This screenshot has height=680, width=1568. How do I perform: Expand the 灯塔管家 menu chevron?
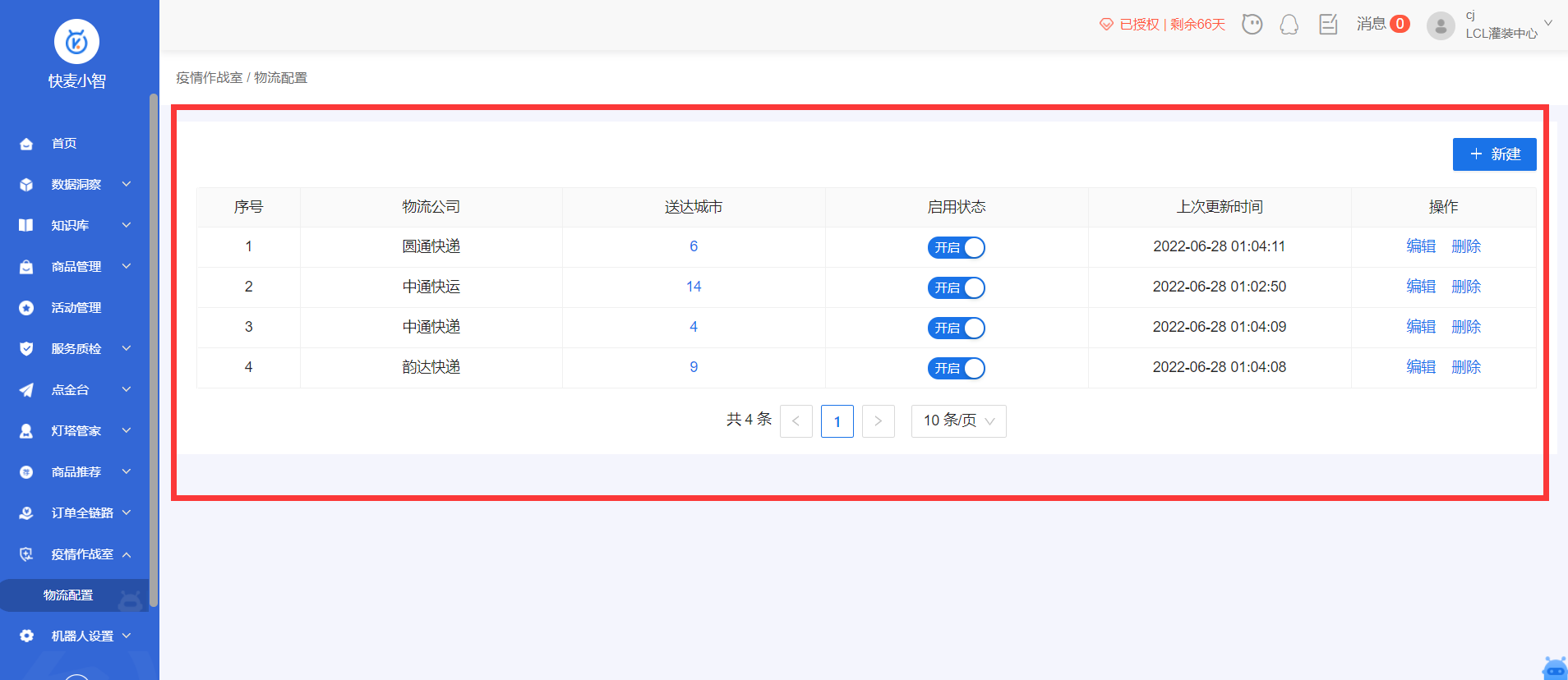[127, 430]
